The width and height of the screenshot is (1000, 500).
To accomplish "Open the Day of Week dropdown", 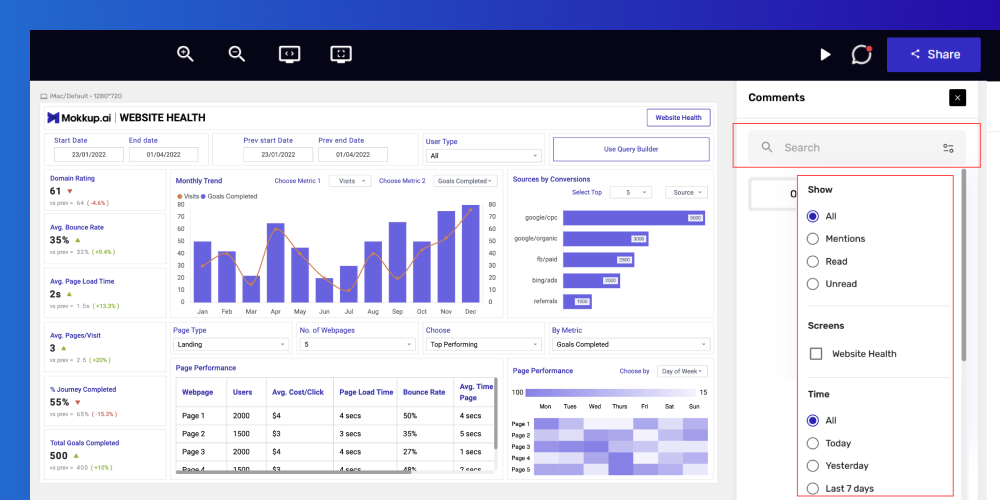I will [x=682, y=371].
